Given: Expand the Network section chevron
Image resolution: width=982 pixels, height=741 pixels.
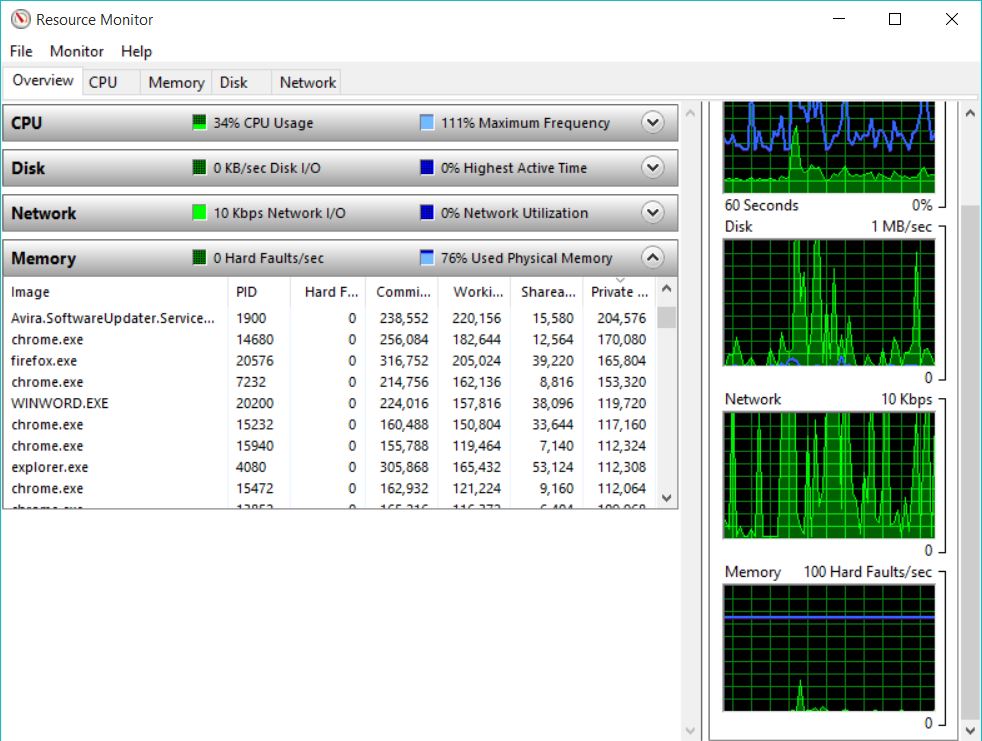Looking at the screenshot, I should [x=653, y=212].
